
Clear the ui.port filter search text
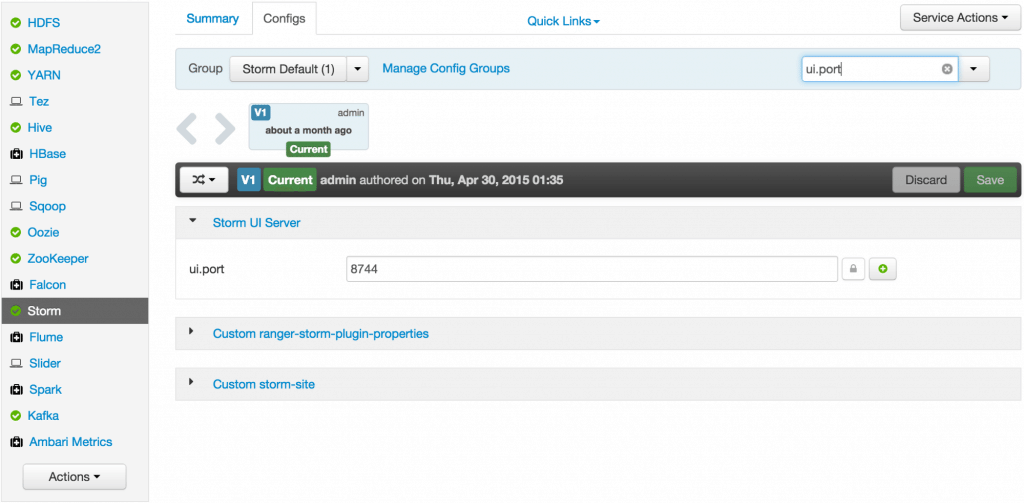[947, 69]
